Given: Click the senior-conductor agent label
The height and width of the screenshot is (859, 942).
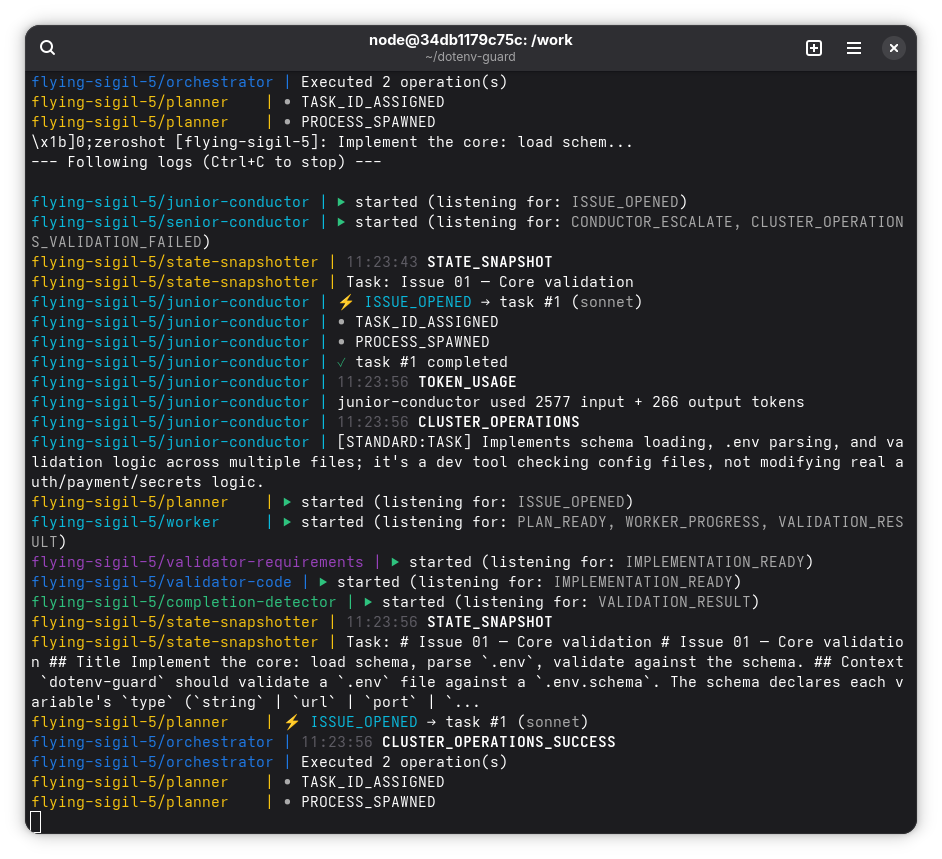Looking at the screenshot, I should click(x=170, y=222).
